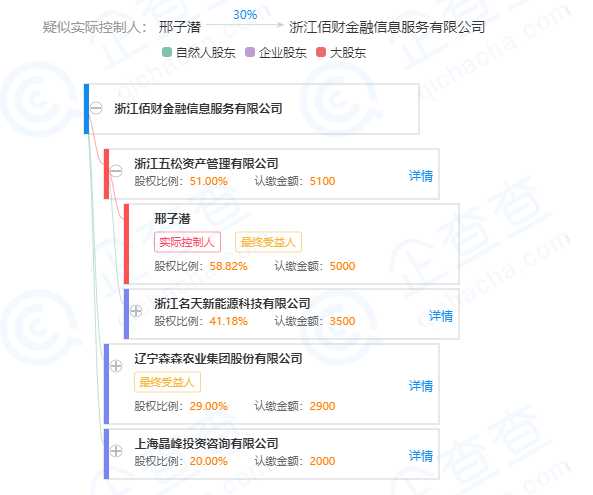Click the 30% control percentage
Image resolution: width=593 pixels, height=495 pixels.
(245, 15)
